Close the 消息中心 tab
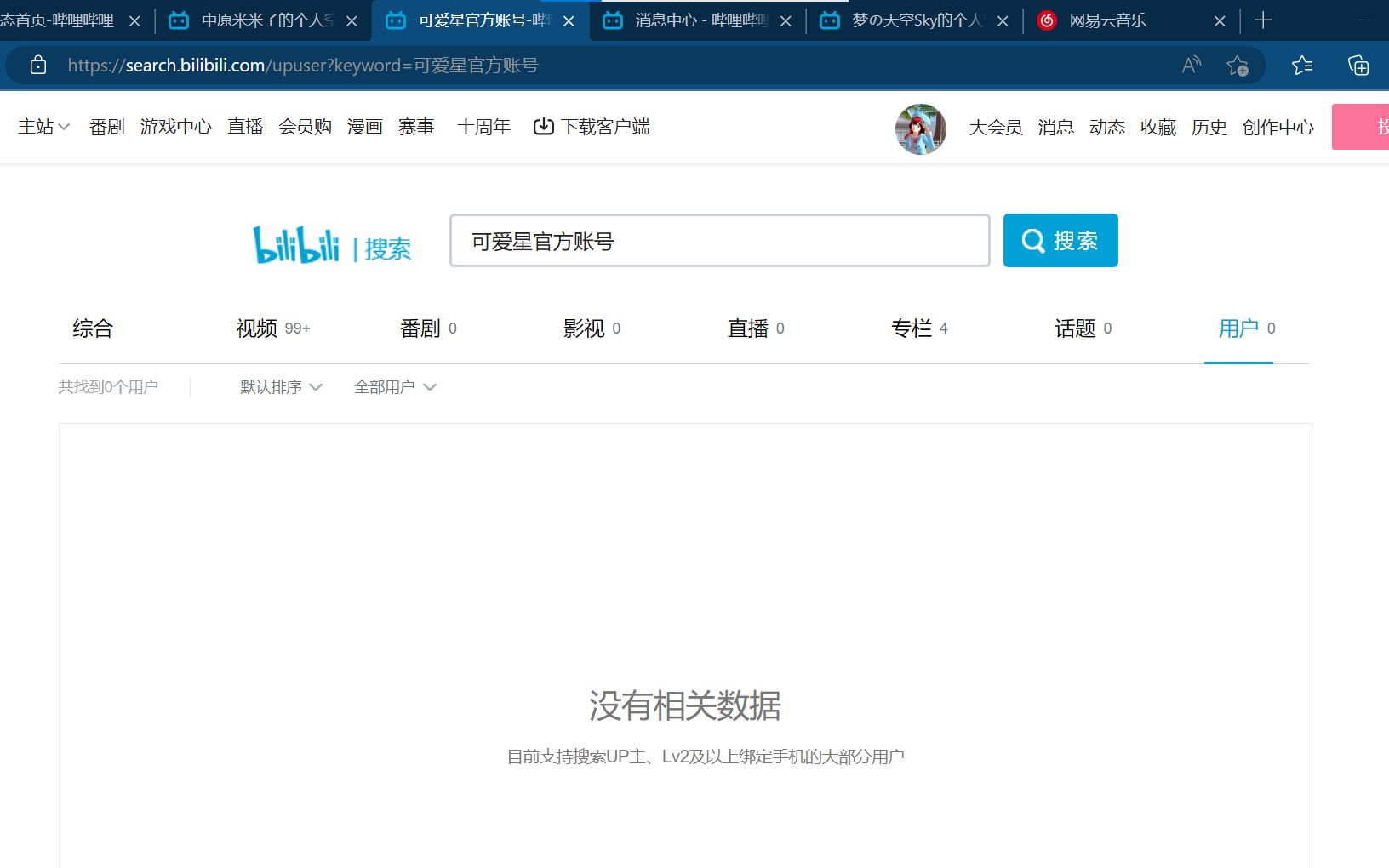1389x868 pixels. click(786, 21)
